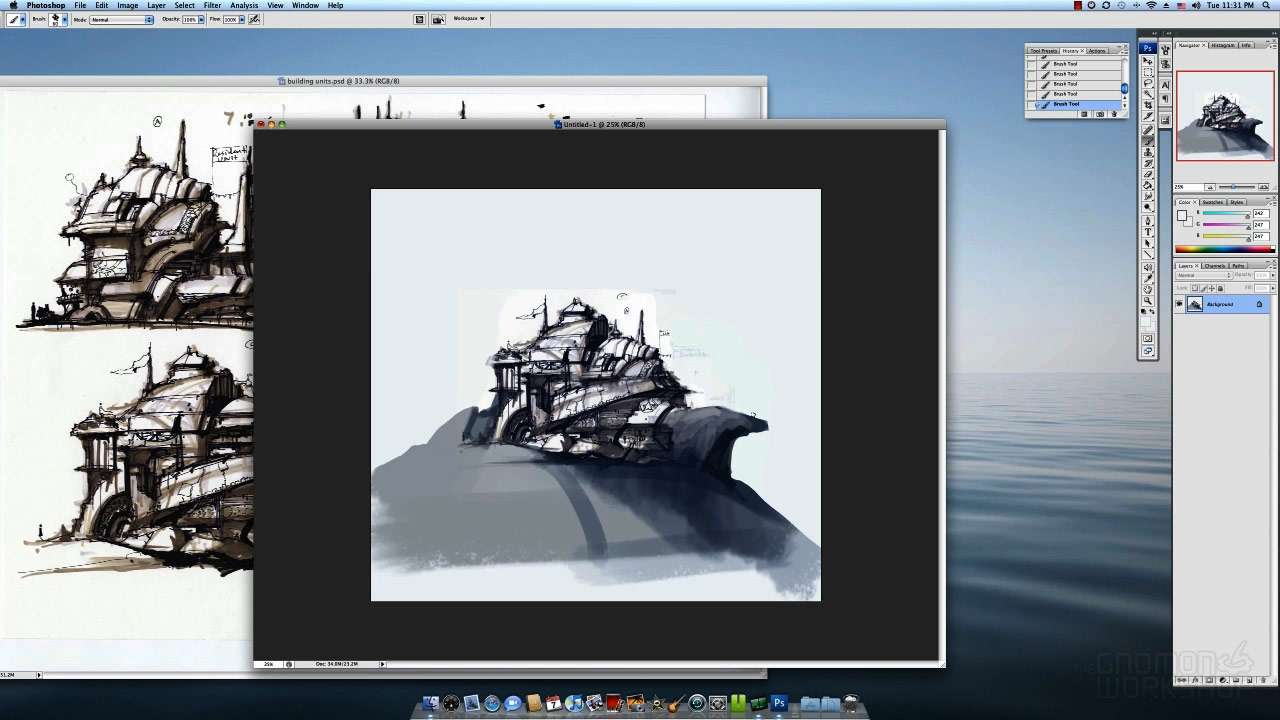This screenshot has height=720, width=1280.
Task: Select the Lasso tool
Action: 1148,83
